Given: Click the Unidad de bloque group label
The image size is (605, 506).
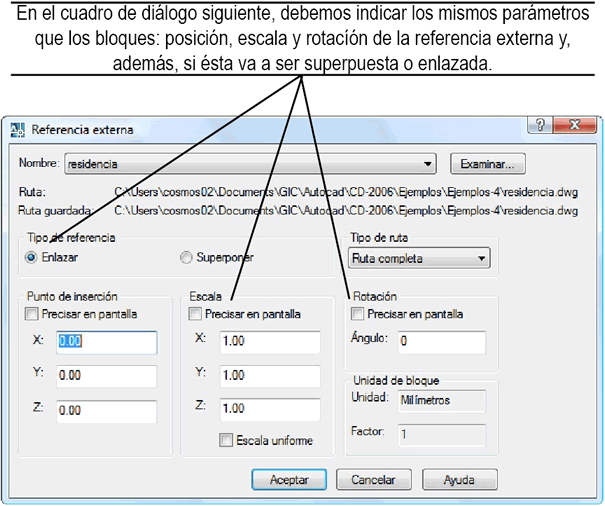Looking at the screenshot, I should [396, 381].
